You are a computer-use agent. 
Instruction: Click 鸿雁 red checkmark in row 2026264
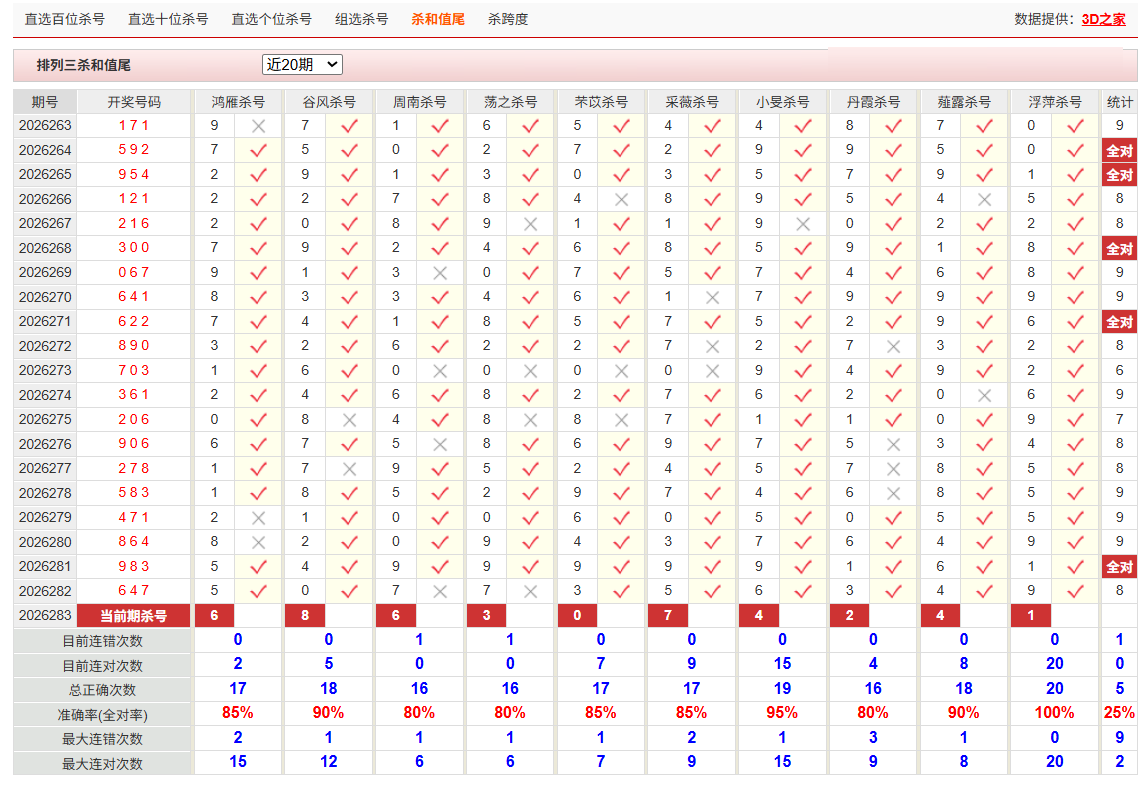pos(259,150)
